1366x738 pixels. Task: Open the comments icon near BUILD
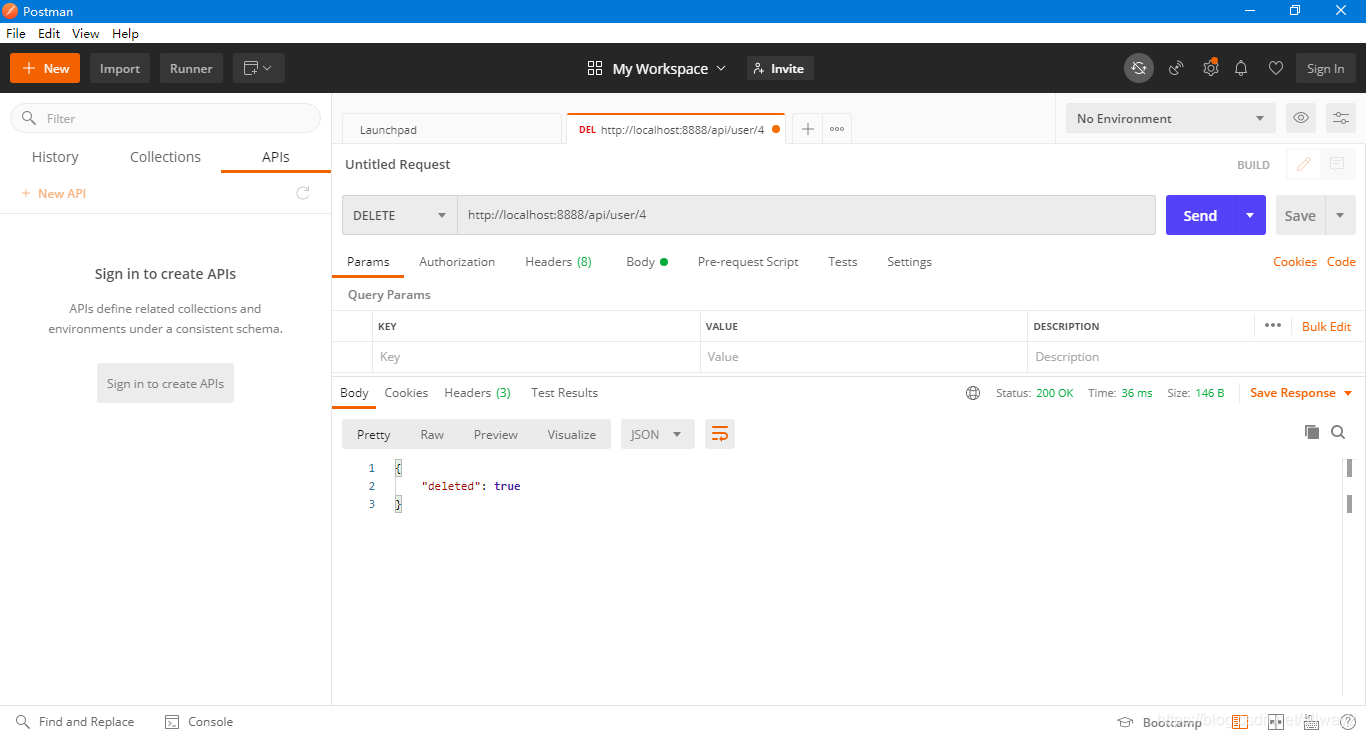click(x=1337, y=165)
